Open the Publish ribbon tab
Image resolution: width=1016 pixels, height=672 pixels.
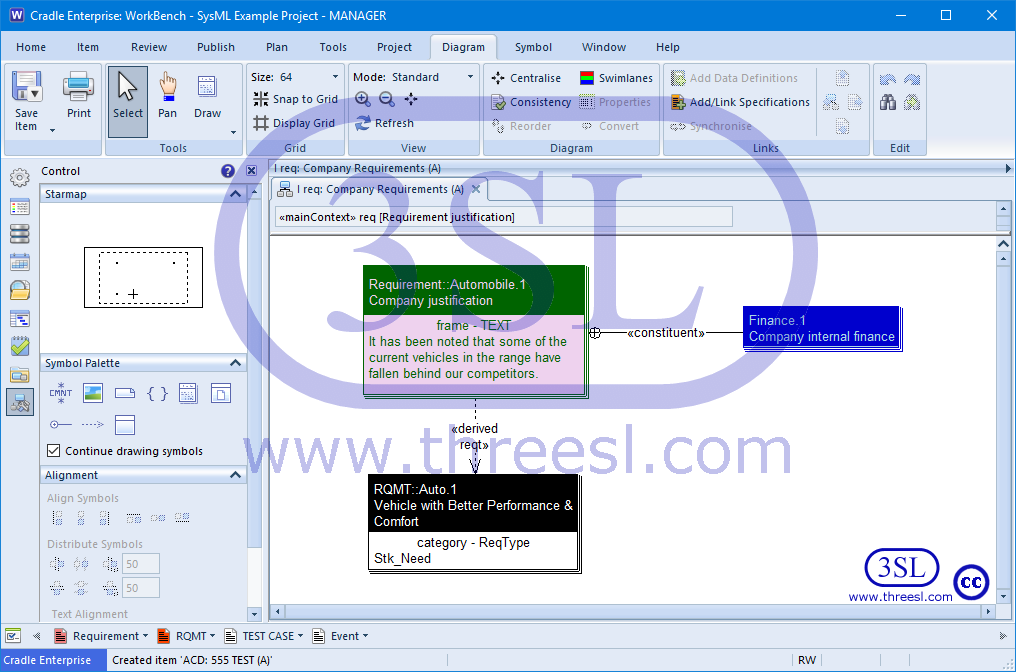[x=216, y=47]
